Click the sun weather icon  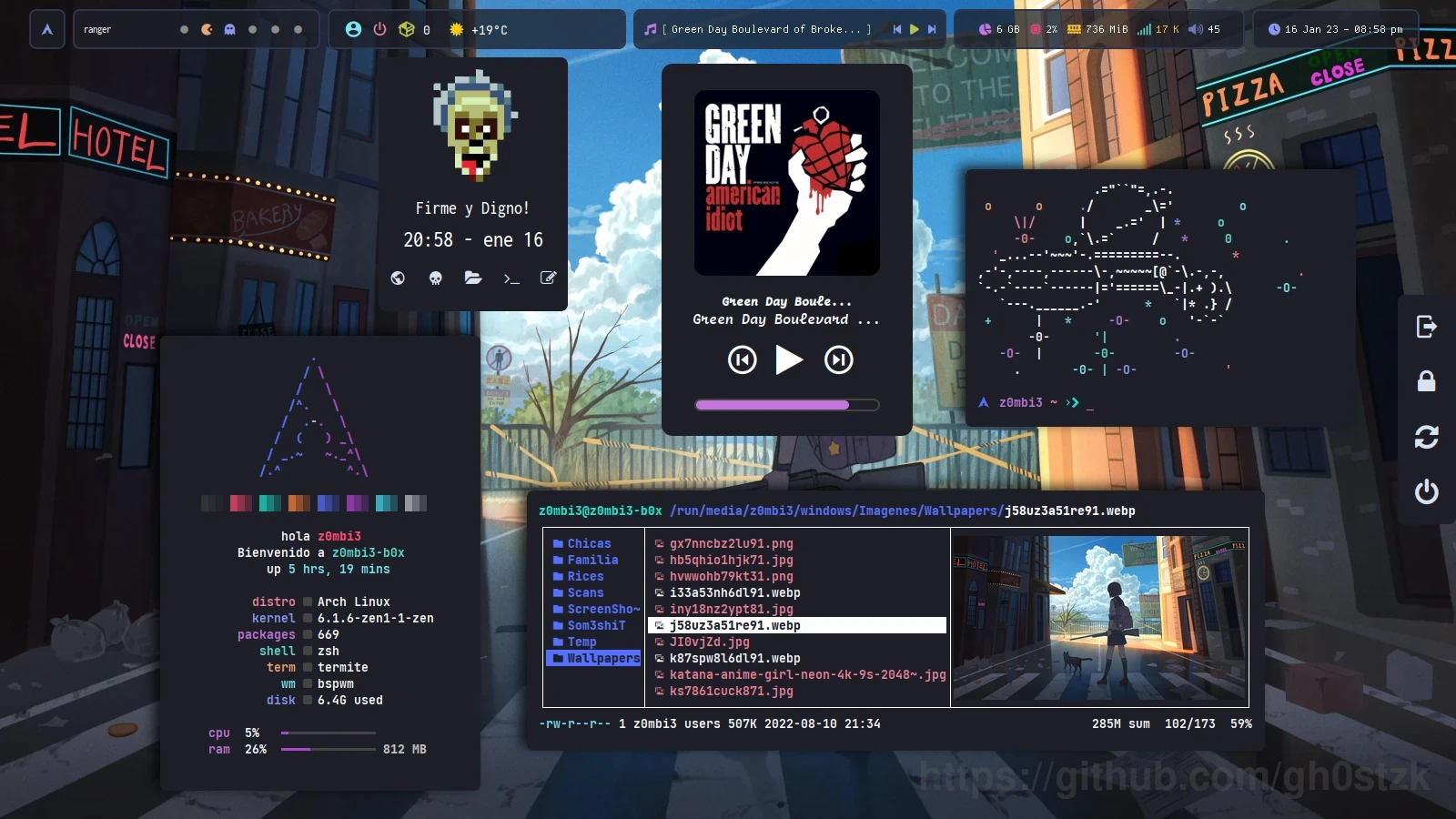(456, 29)
